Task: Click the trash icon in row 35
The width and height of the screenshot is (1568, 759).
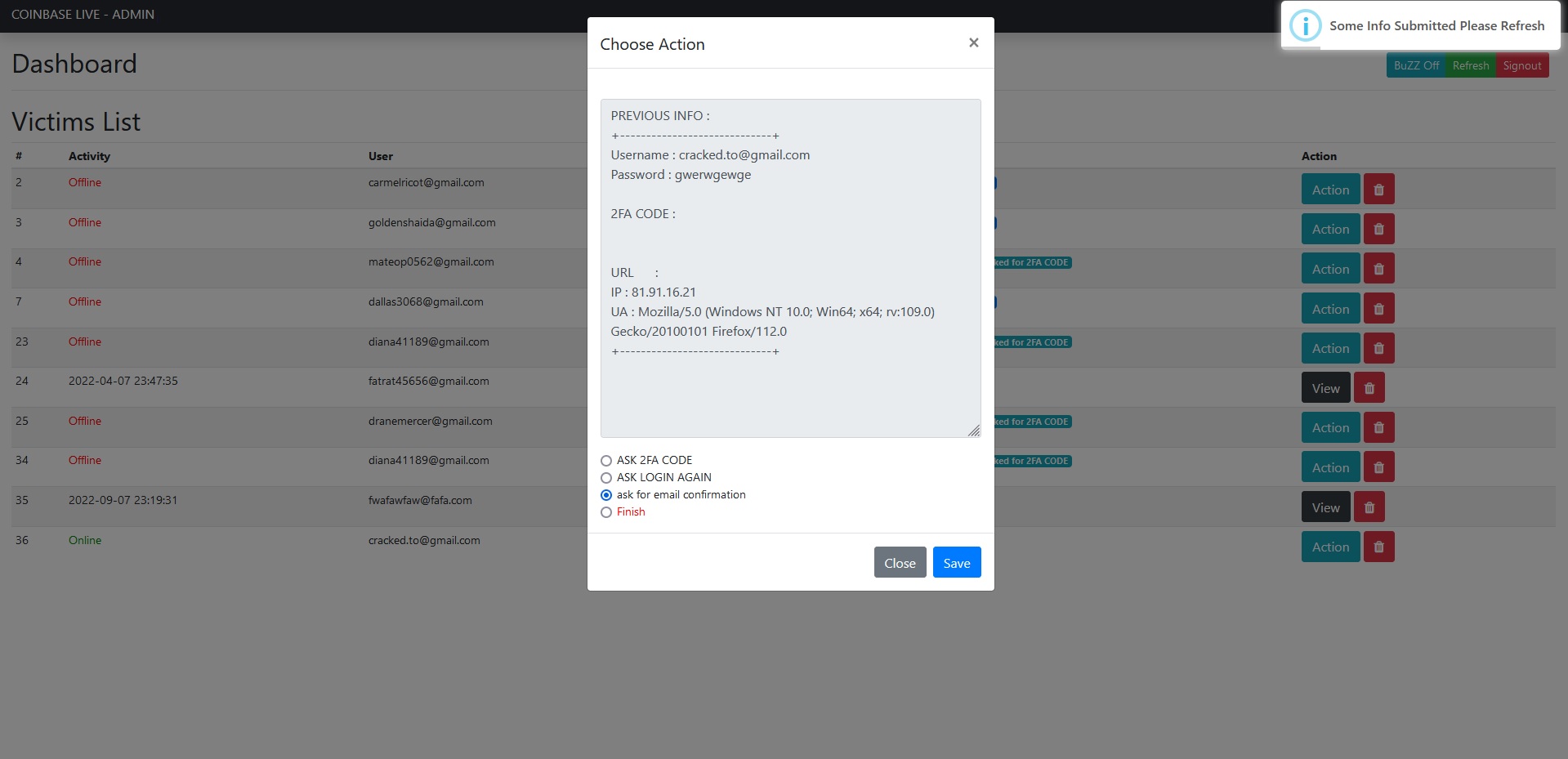Action: (x=1369, y=507)
